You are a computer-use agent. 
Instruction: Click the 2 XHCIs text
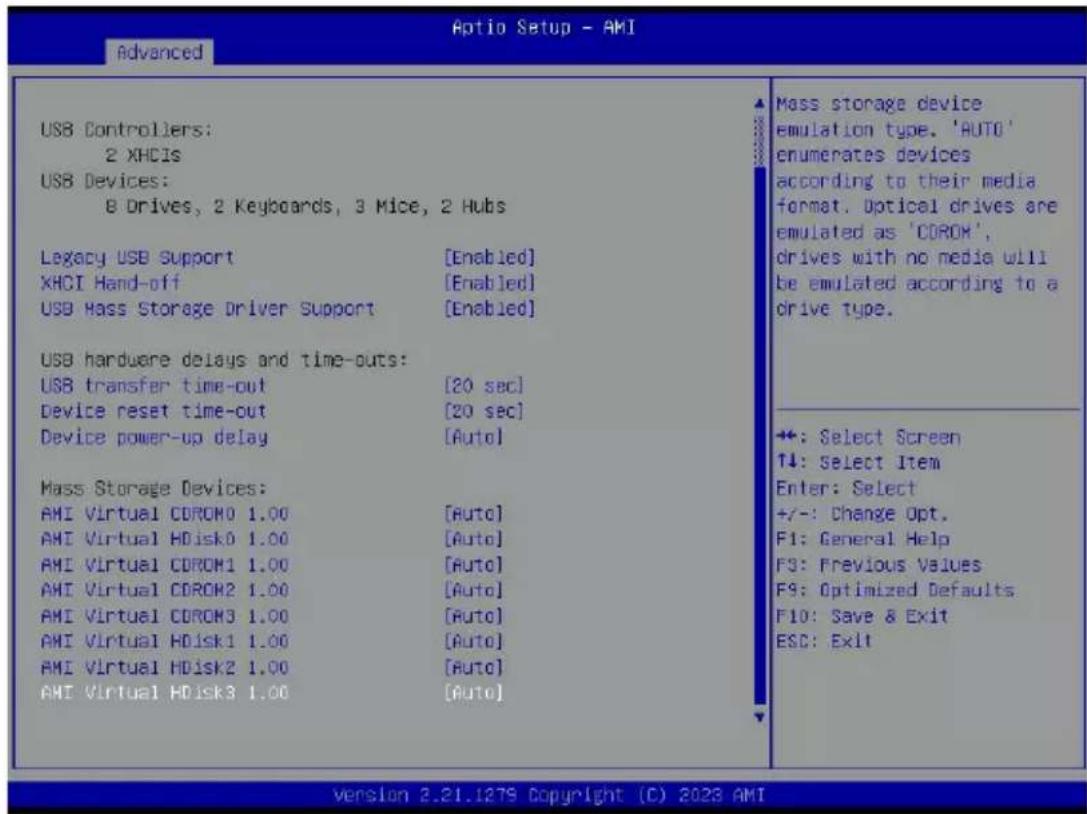pos(143,155)
